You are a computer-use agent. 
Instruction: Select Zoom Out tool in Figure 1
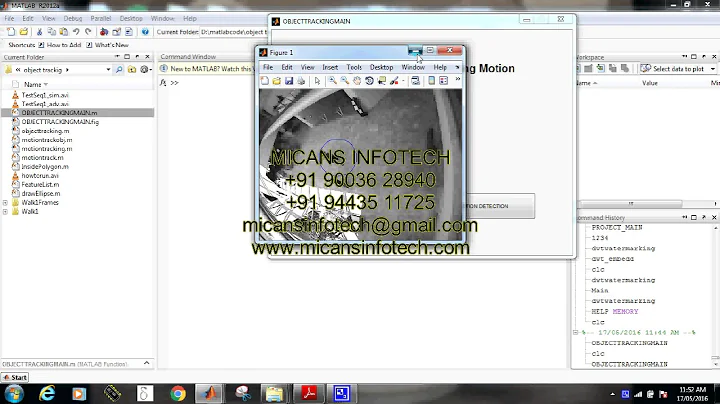[345, 81]
